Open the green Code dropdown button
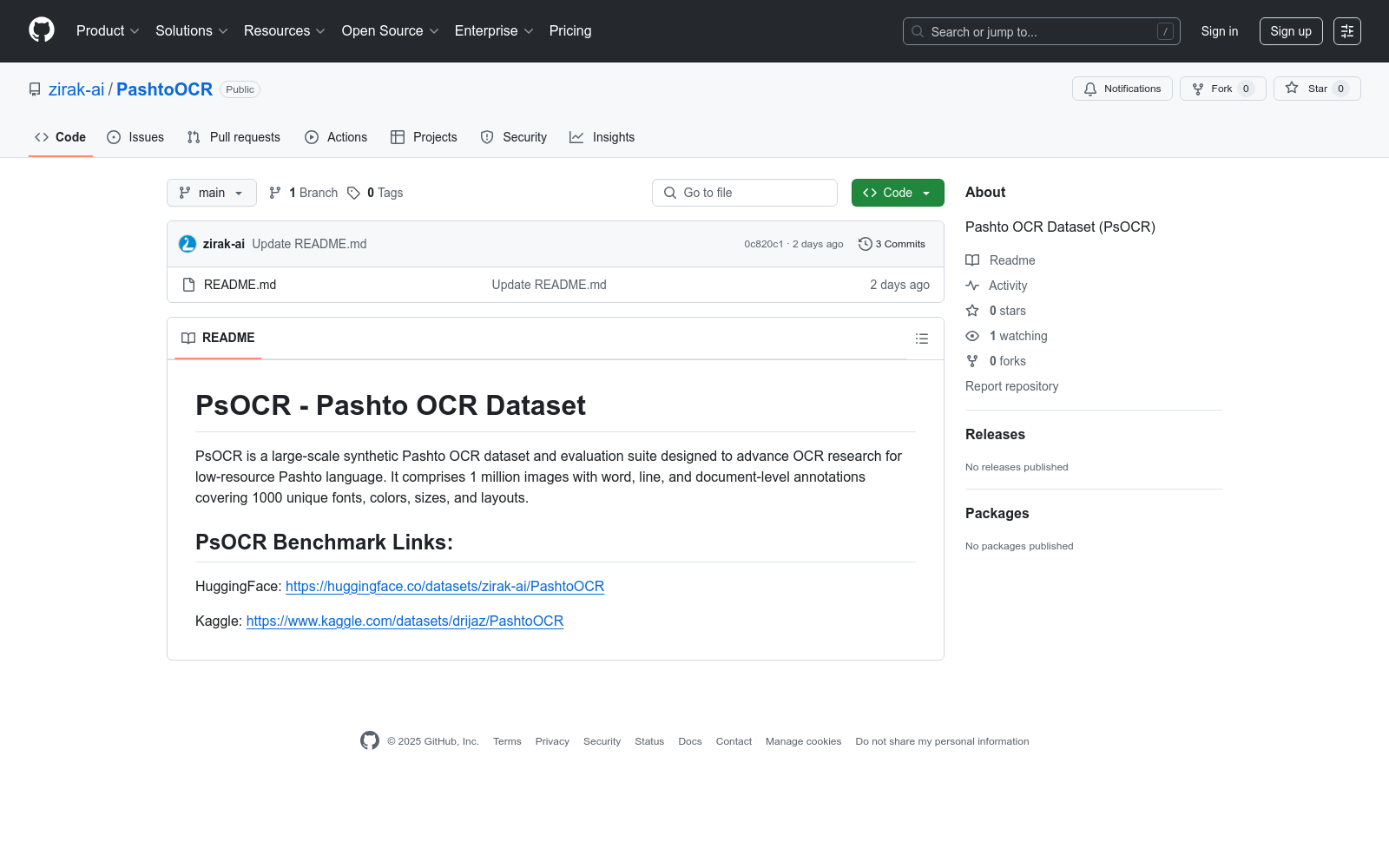 (898, 193)
